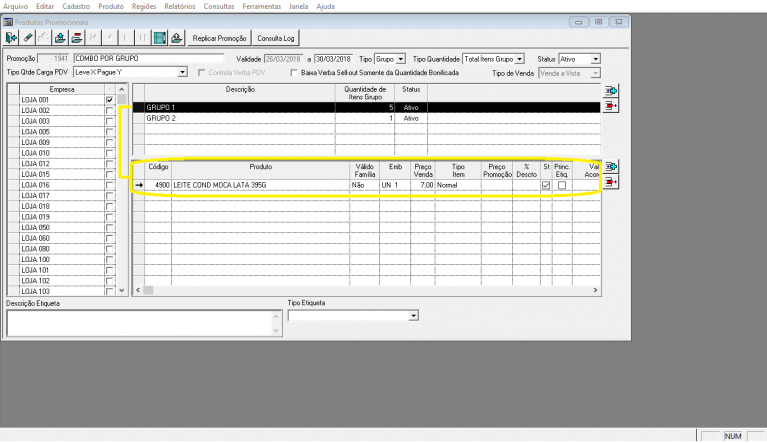This screenshot has width=767, height=443.
Task: Click the folder with red bar delete icon
Action: coord(77,38)
